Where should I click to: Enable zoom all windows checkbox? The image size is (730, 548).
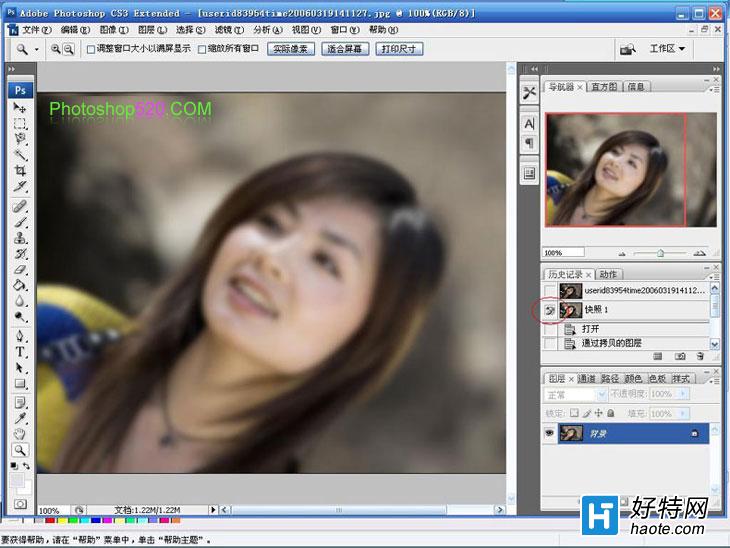click(x=202, y=49)
